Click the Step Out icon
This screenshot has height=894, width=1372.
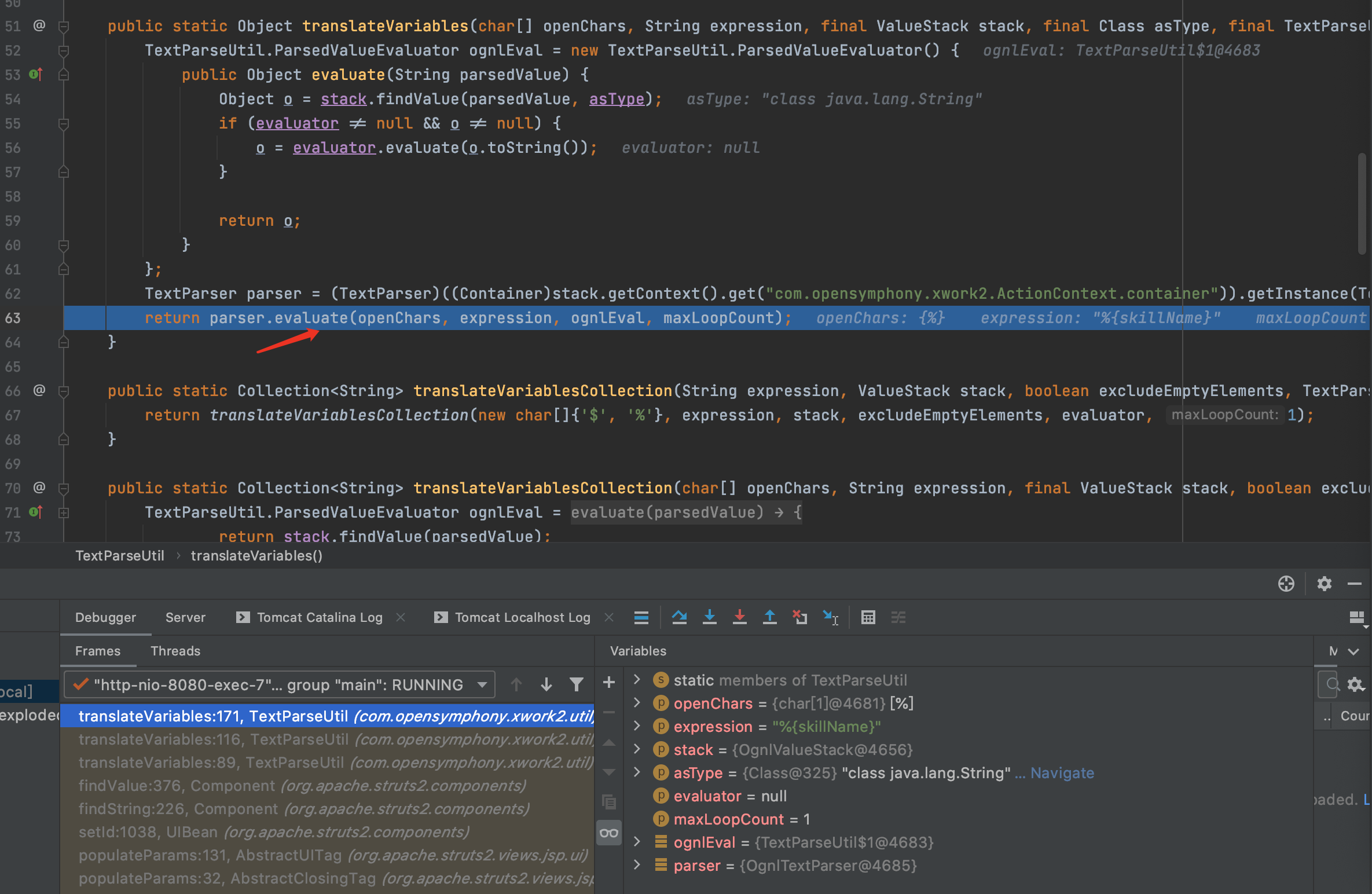769,618
